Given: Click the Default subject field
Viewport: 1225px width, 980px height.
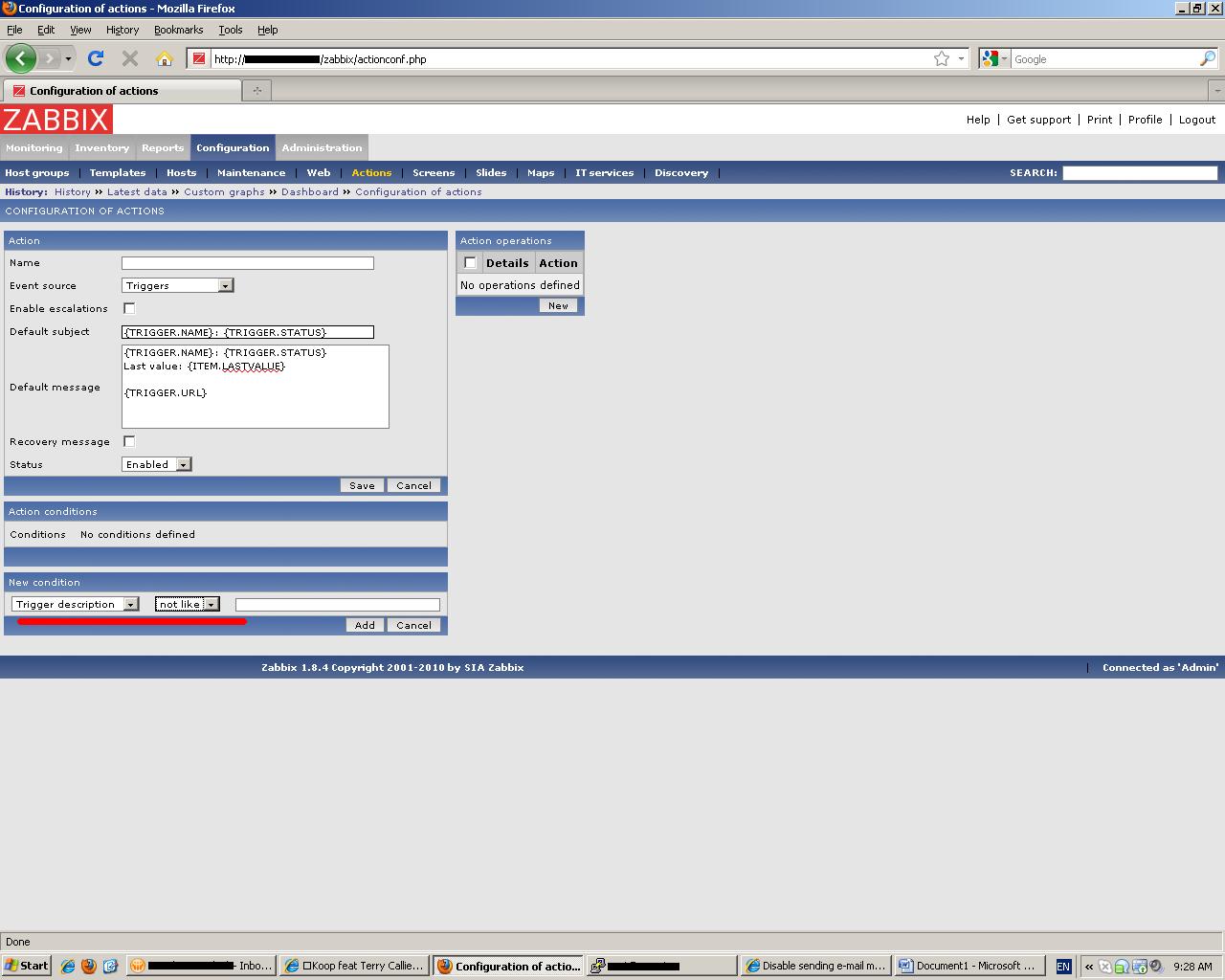Looking at the screenshot, I should [248, 332].
